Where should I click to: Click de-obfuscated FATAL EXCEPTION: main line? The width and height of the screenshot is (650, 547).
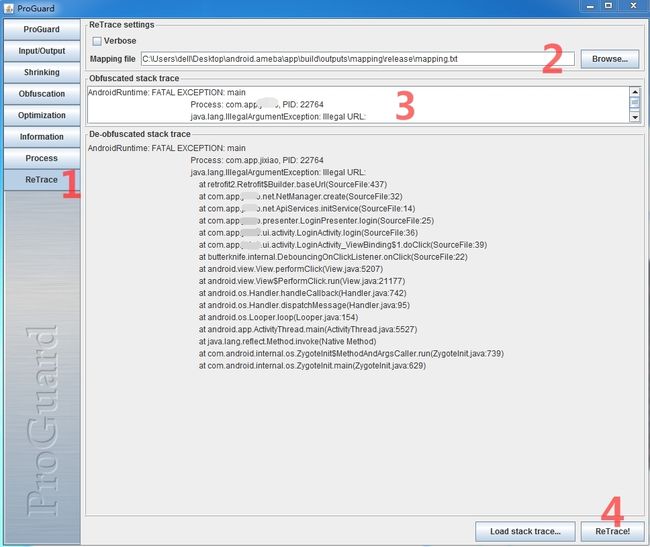point(167,148)
